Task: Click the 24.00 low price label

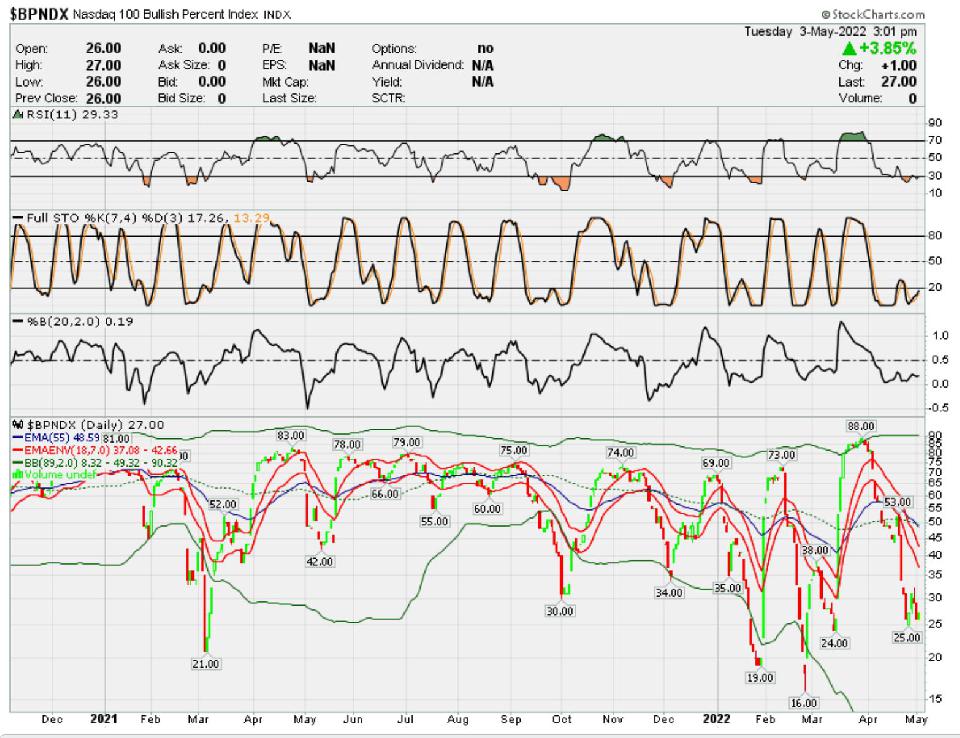Action: (834, 643)
